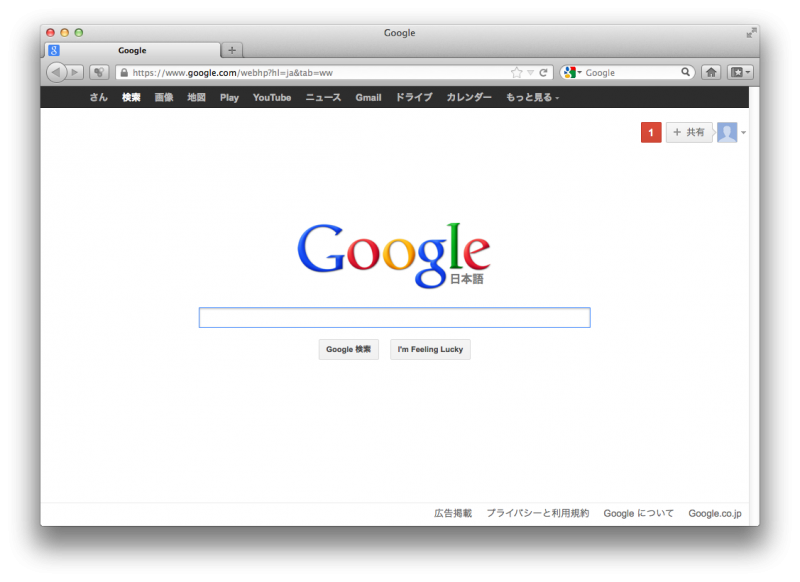Screen dimensions: 800x582
Task: Click the Google 検索 button
Action: click(x=348, y=349)
